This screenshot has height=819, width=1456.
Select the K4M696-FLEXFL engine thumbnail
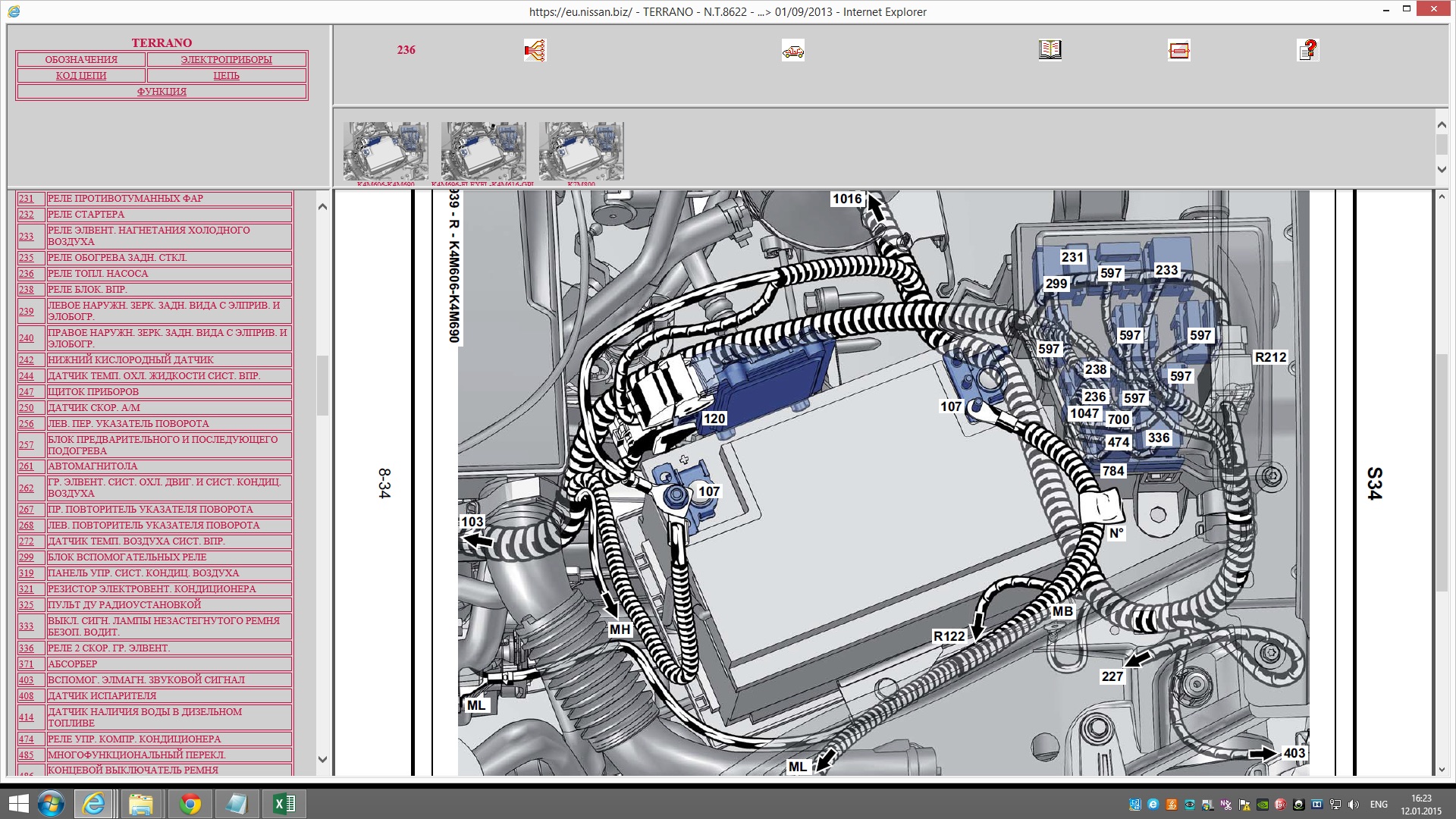click(x=484, y=152)
